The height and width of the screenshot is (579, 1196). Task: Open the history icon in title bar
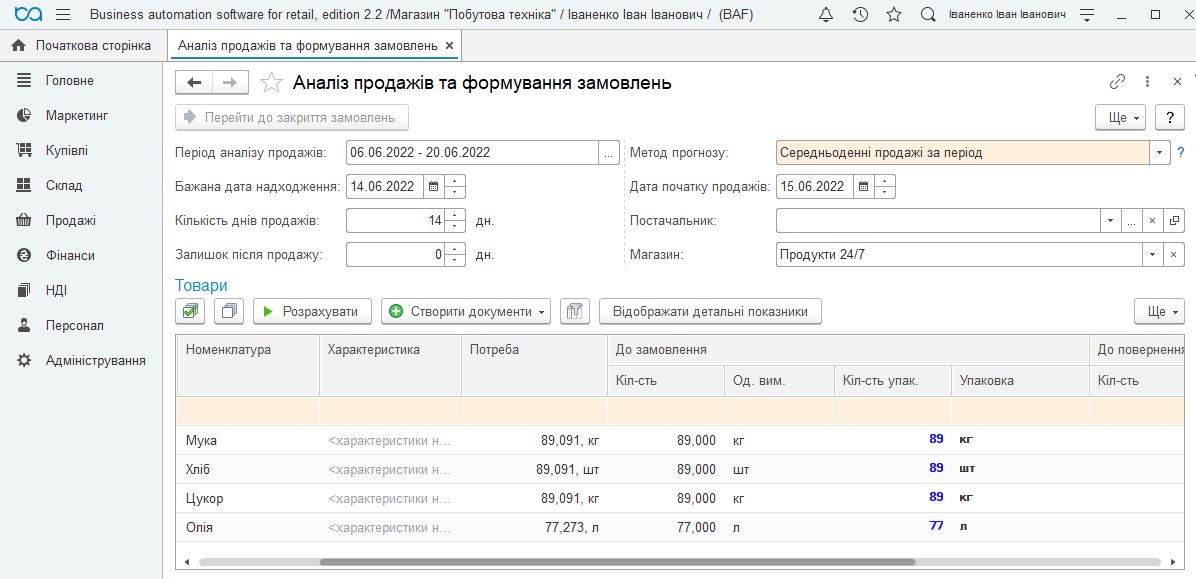[860, 15]
